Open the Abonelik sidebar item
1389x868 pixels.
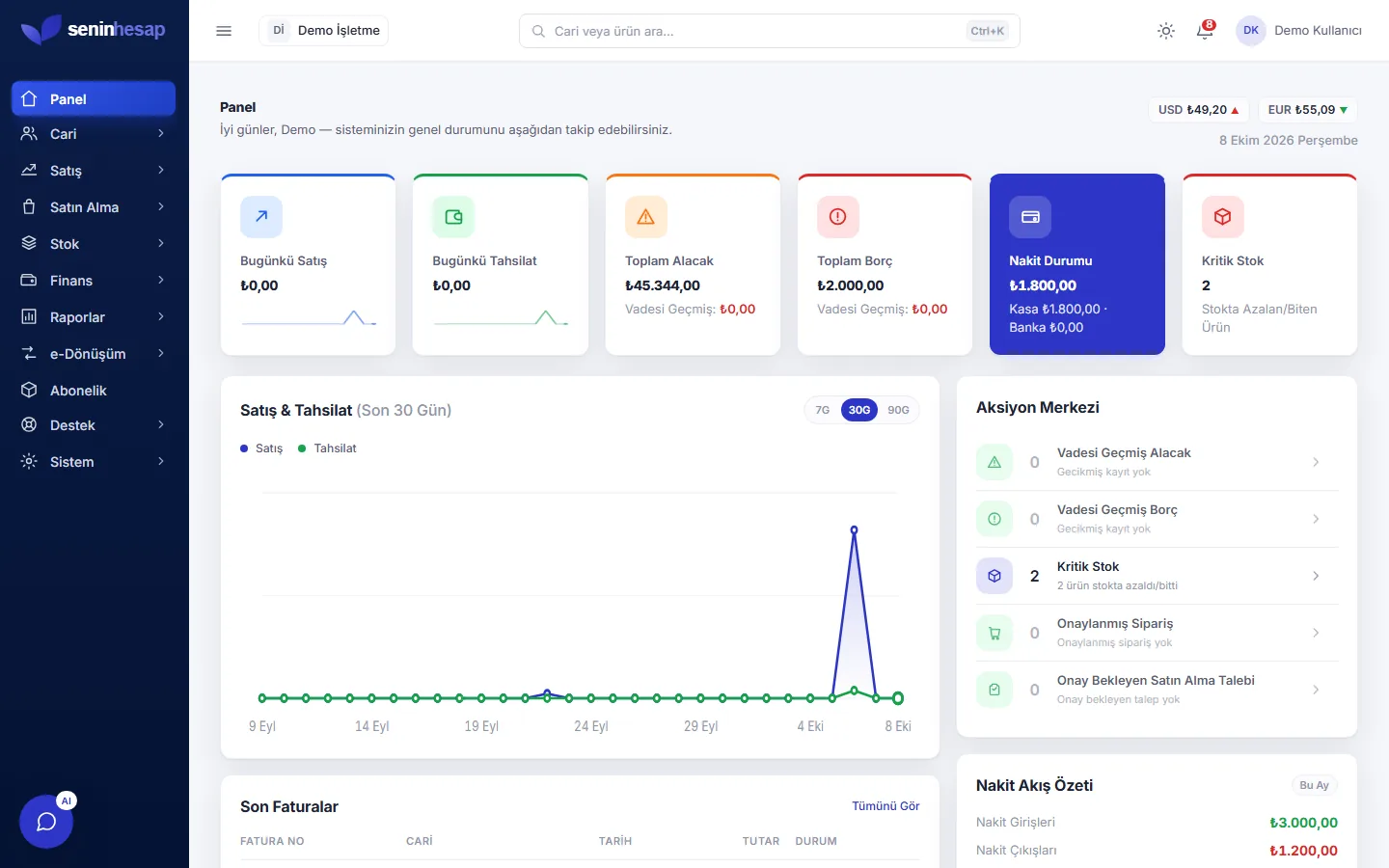pyautogui.click(x=94, y=391)
